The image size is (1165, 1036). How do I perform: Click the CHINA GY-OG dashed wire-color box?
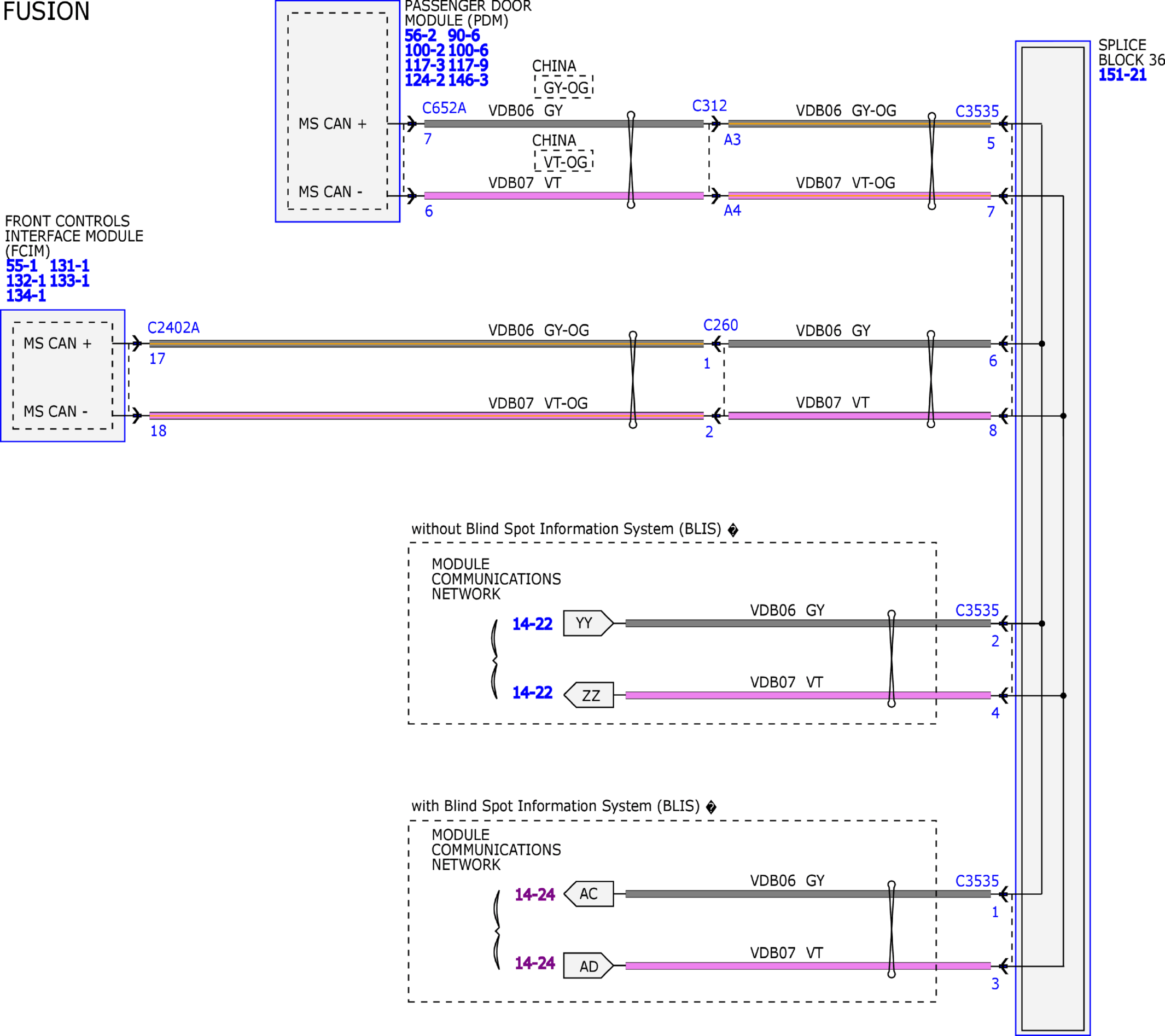click(564, 87)
